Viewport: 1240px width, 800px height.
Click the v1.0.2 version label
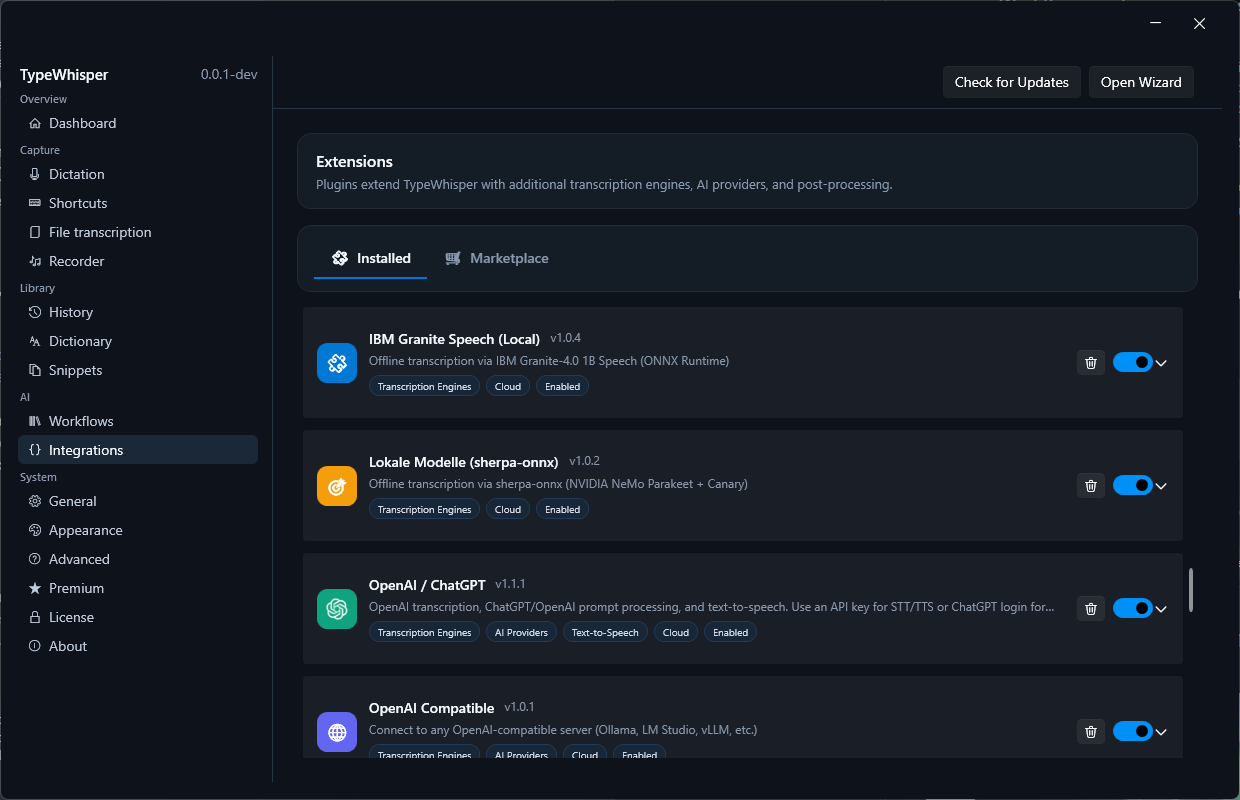click(585, 461)
